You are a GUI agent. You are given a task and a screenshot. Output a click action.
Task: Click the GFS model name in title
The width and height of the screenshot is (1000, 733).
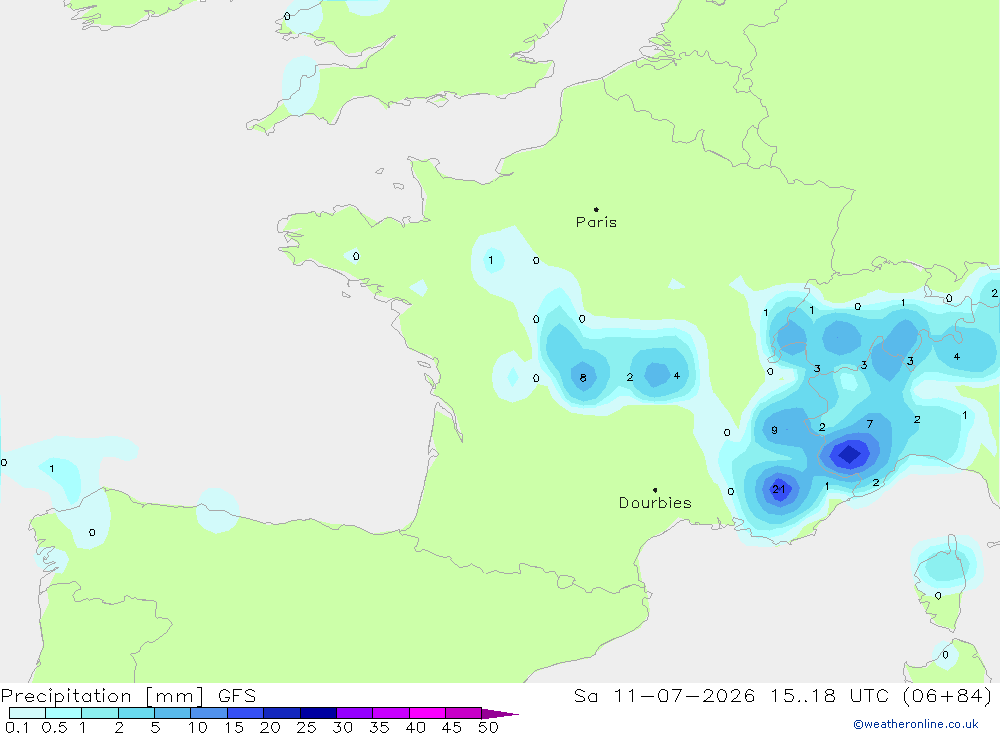coord(237,696)
